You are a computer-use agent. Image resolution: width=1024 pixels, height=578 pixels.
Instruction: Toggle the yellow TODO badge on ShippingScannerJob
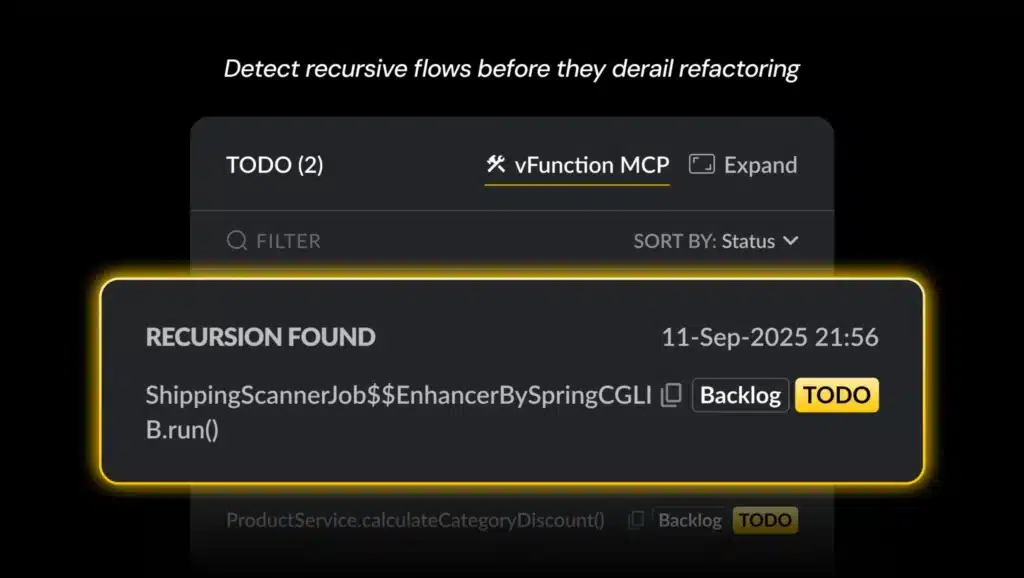[x=836, y=395]
